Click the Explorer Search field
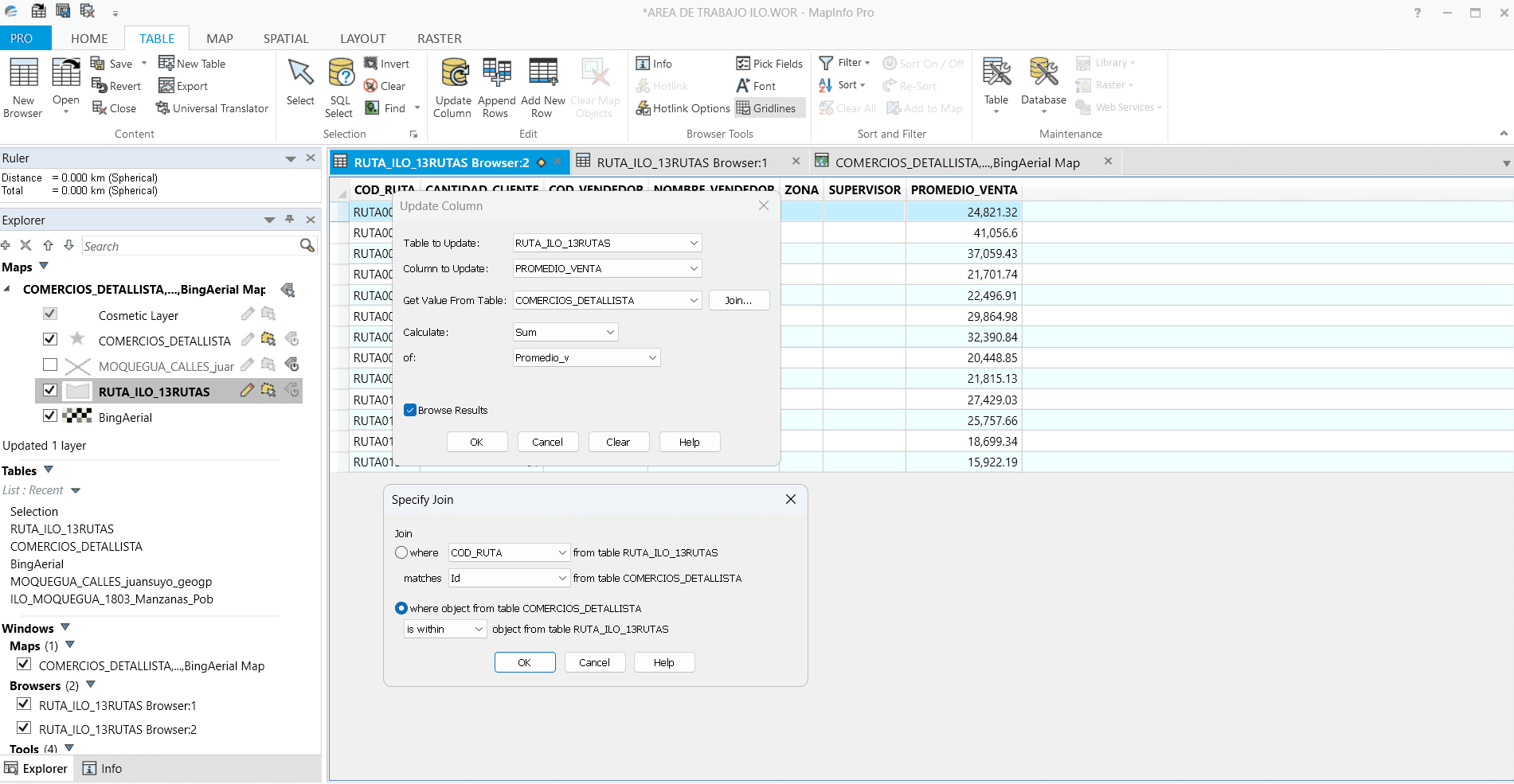Screen dimensions: 1514x784 190,246
